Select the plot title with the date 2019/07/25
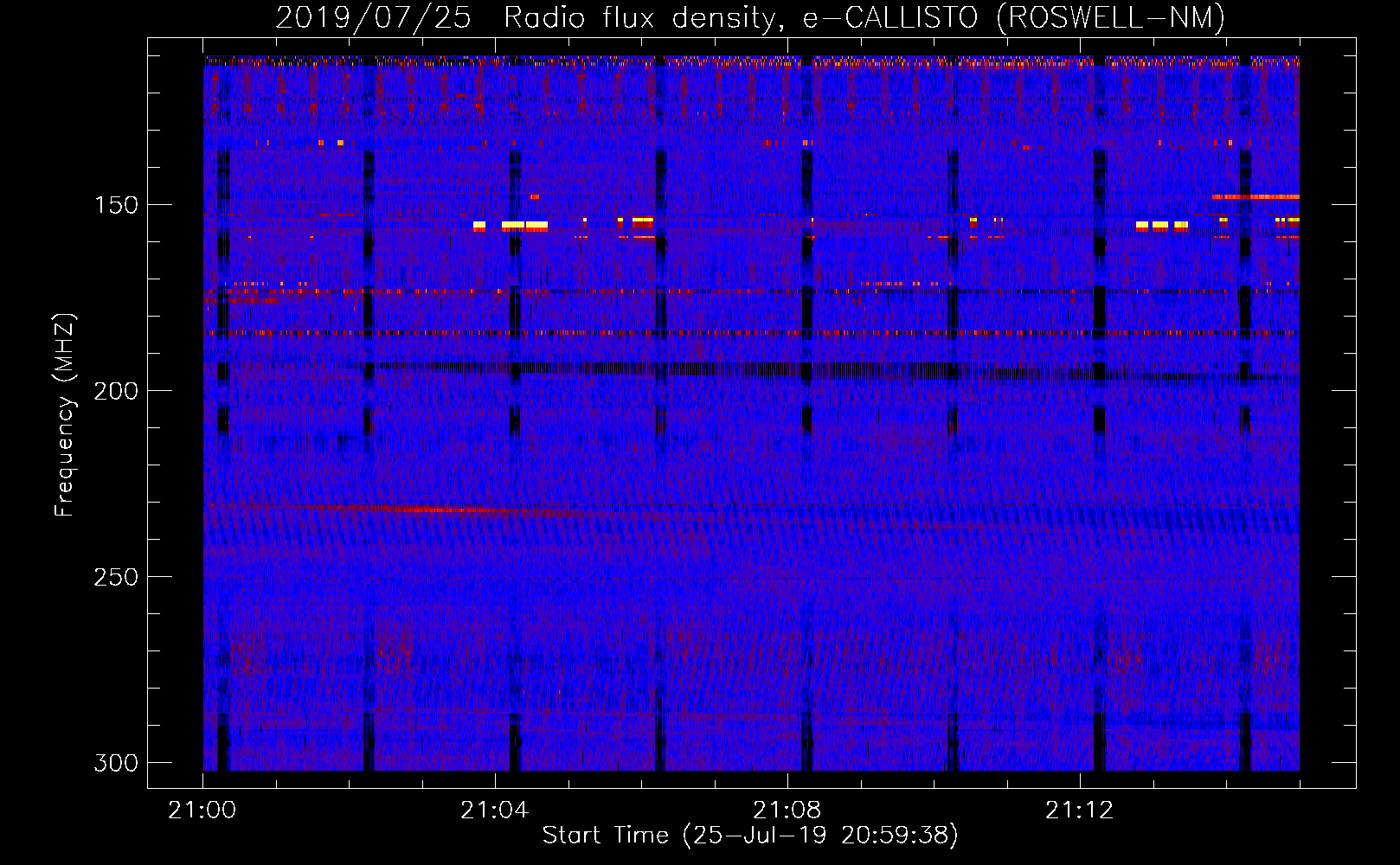Image resolution: width=1400 pixels, height=865 pixels. [750, 17]
